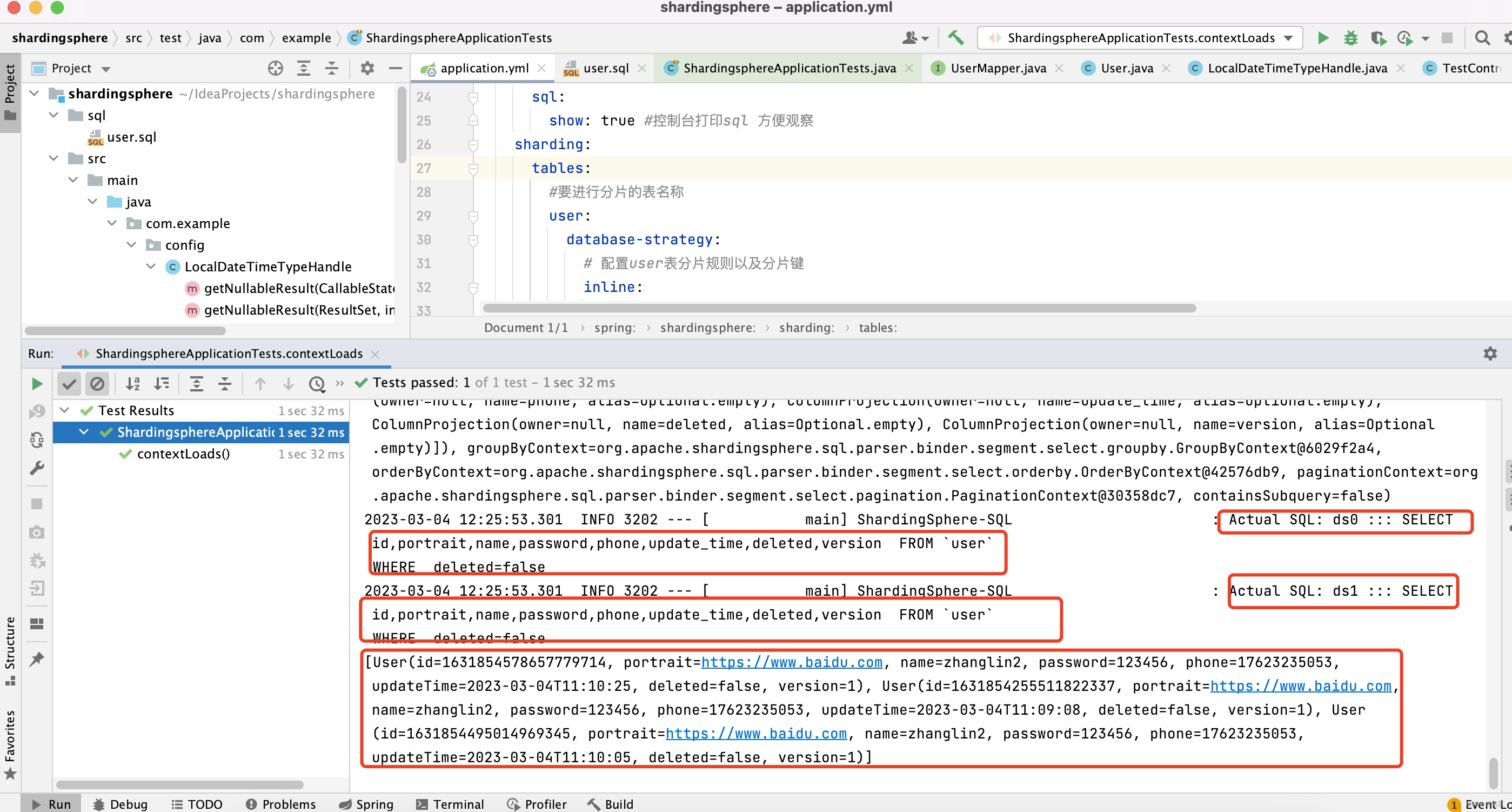Screen dimensions: 1512x812
Task: Open the Favorites tool window
Action: 10,744
